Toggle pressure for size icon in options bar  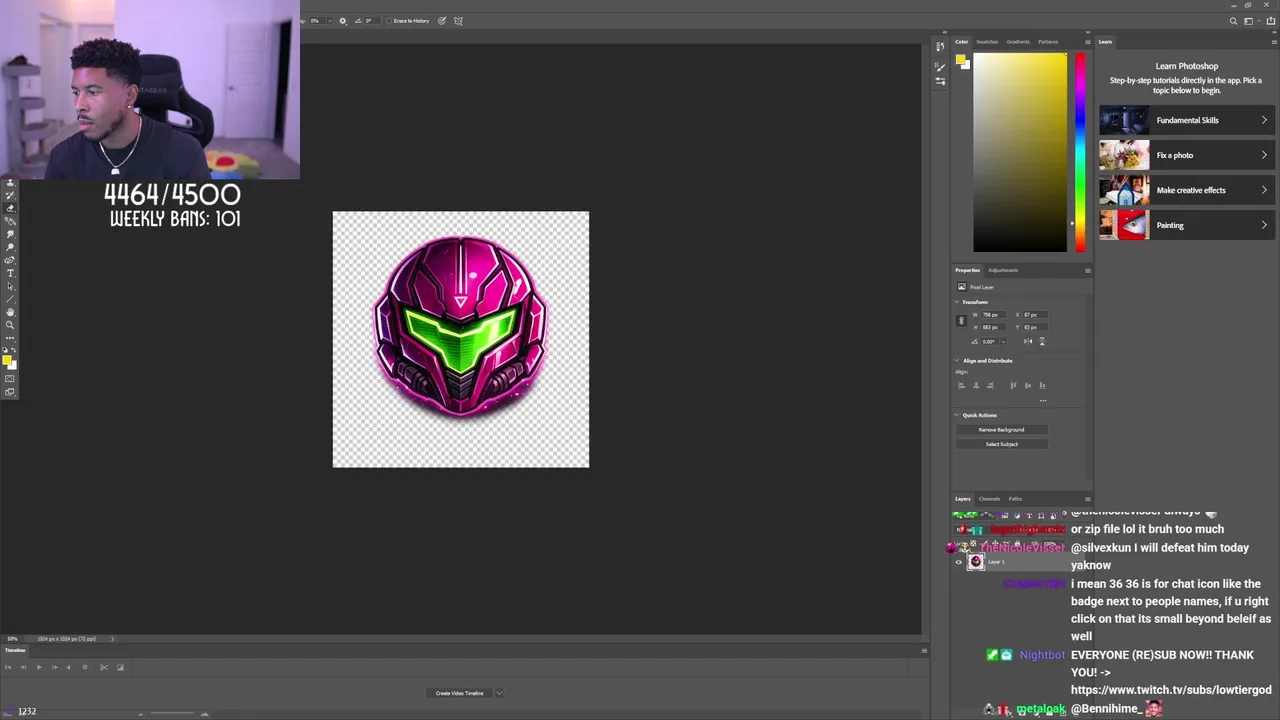(x=442, y=20)
